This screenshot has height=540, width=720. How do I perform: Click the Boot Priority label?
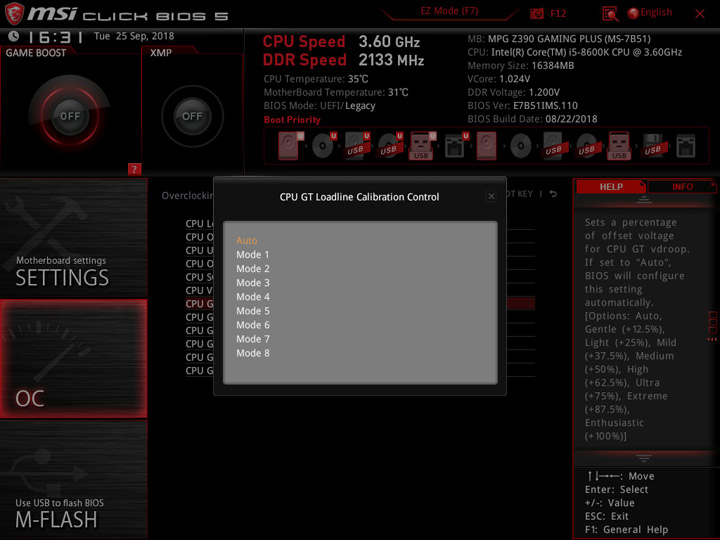coord(292,120)
